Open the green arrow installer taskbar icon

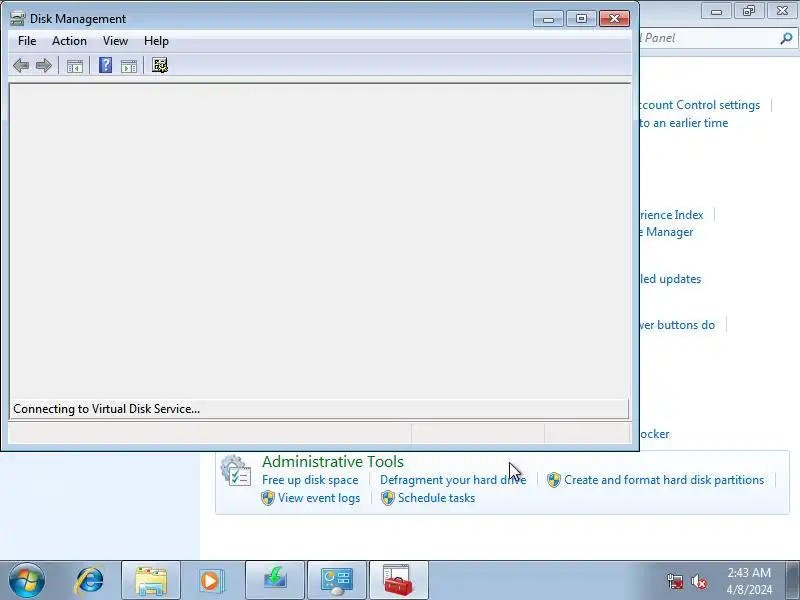point(275,581)
